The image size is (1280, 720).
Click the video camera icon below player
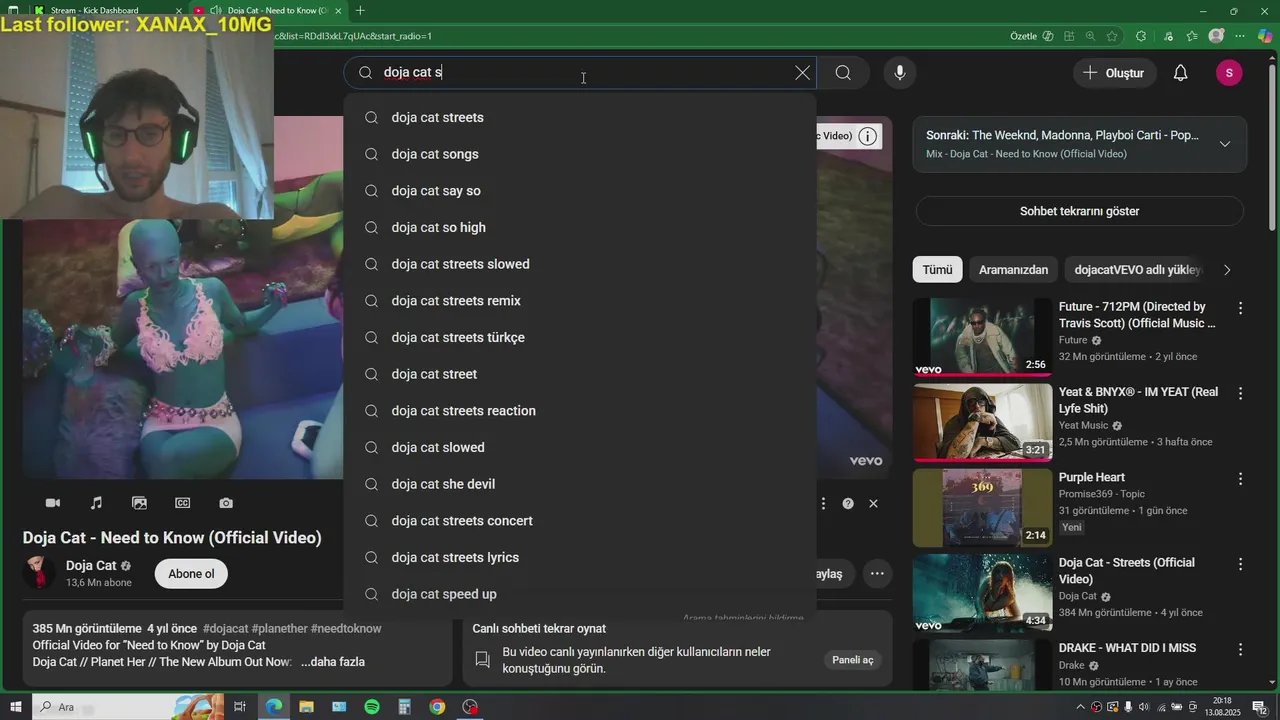(53, 503)
